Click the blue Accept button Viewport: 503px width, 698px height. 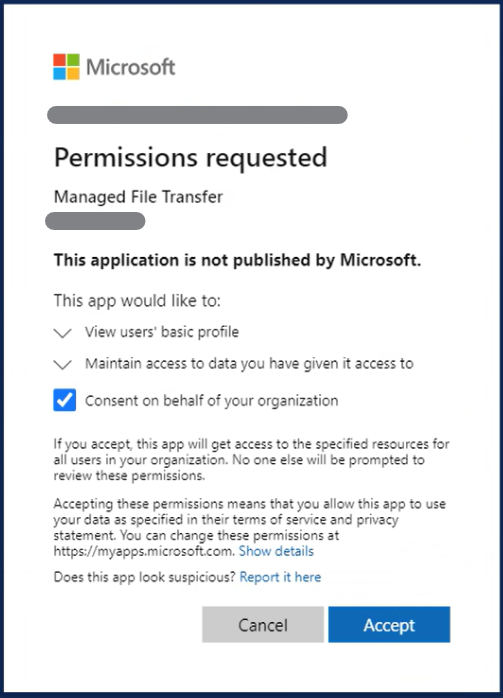pyautogui.click(x=389, y=625)
